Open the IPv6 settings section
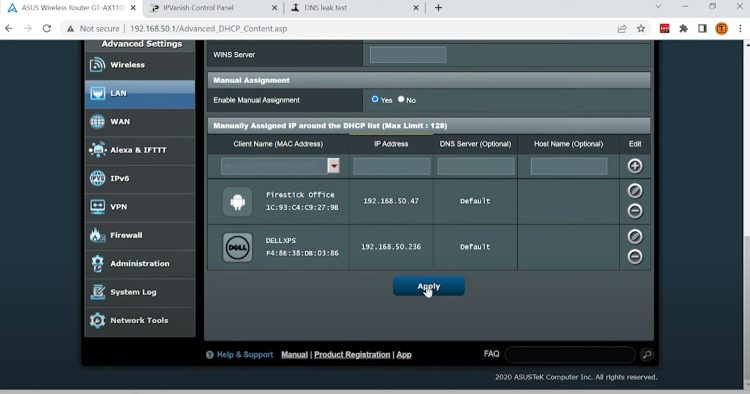Screen dimensions: 750x394 click(140, 178)
